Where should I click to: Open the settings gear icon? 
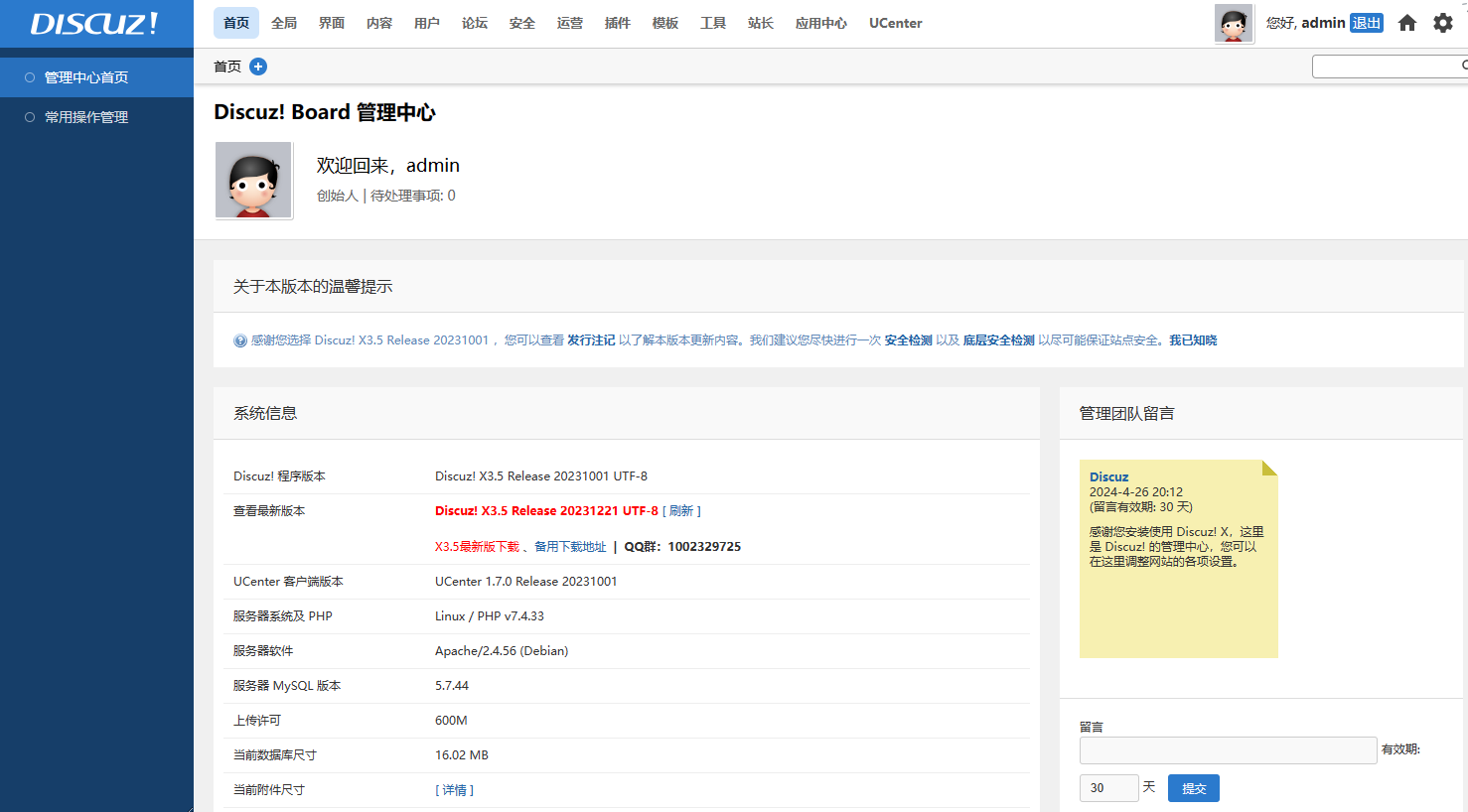pos(1442,23)
